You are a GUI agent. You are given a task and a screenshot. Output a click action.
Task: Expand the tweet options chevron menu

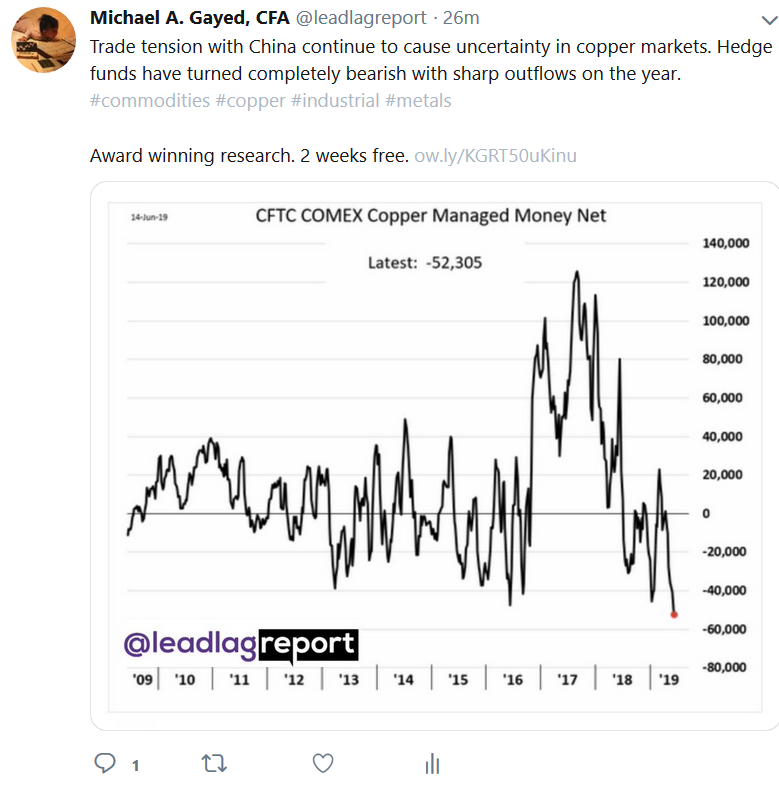(x=767, y=20)
